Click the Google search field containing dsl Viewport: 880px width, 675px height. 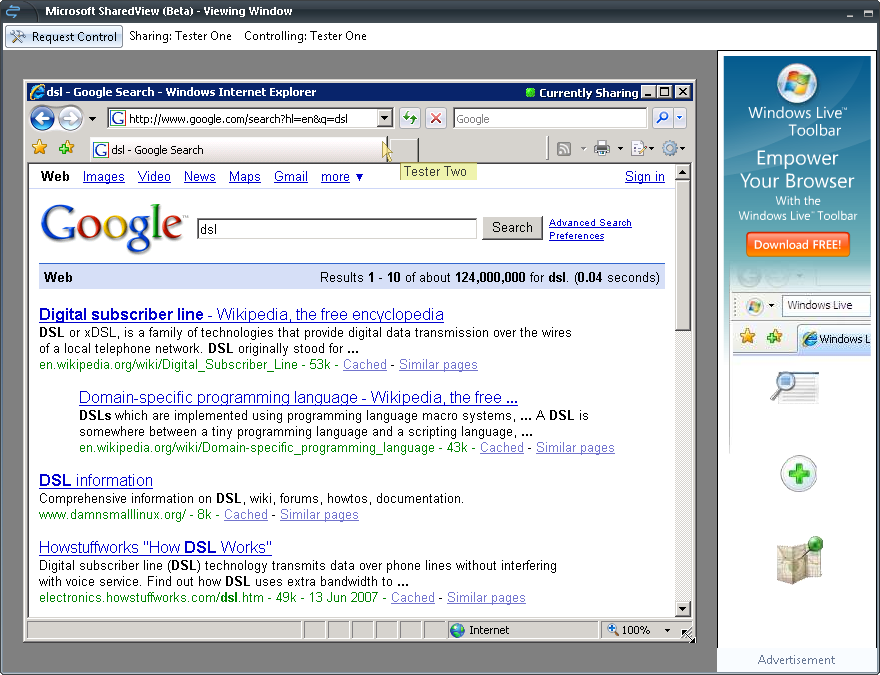pyautogui.click(x=337, y=229)
